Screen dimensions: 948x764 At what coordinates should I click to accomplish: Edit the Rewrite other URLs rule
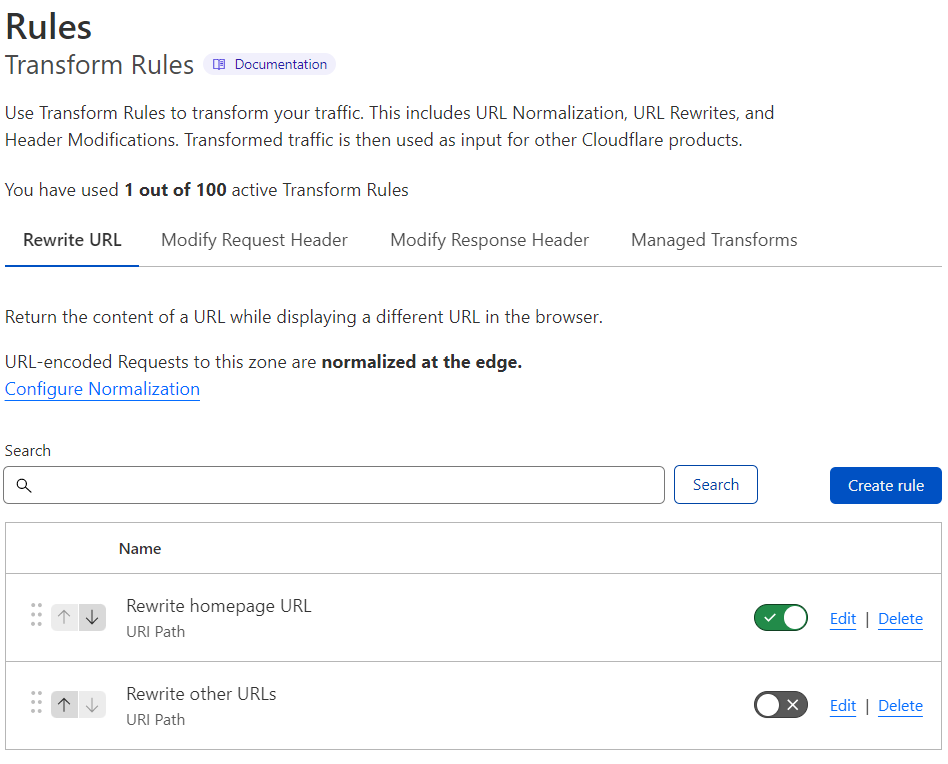tap(842, 705)
